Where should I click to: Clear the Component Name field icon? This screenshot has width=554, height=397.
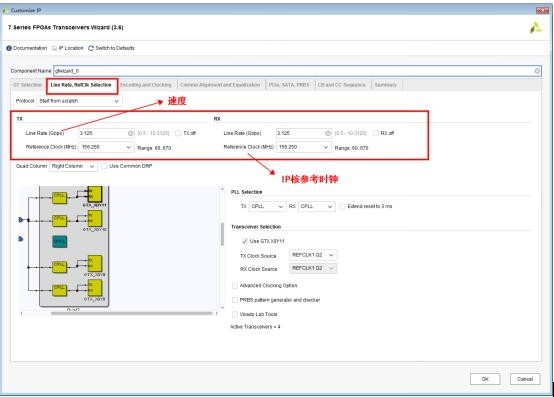pyautogui.click(x=537, y=71)
